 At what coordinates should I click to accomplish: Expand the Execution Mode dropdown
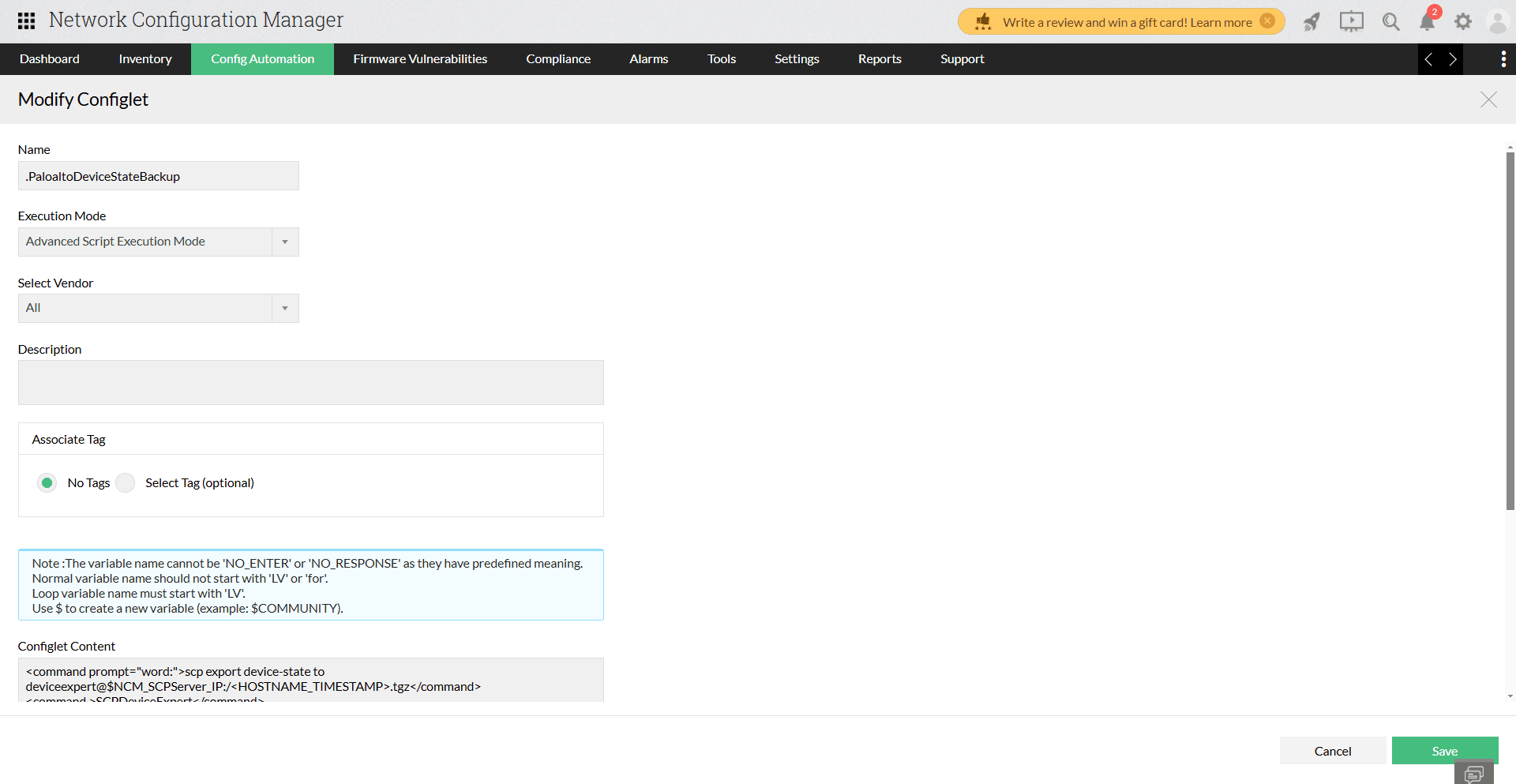pos(285,242)
